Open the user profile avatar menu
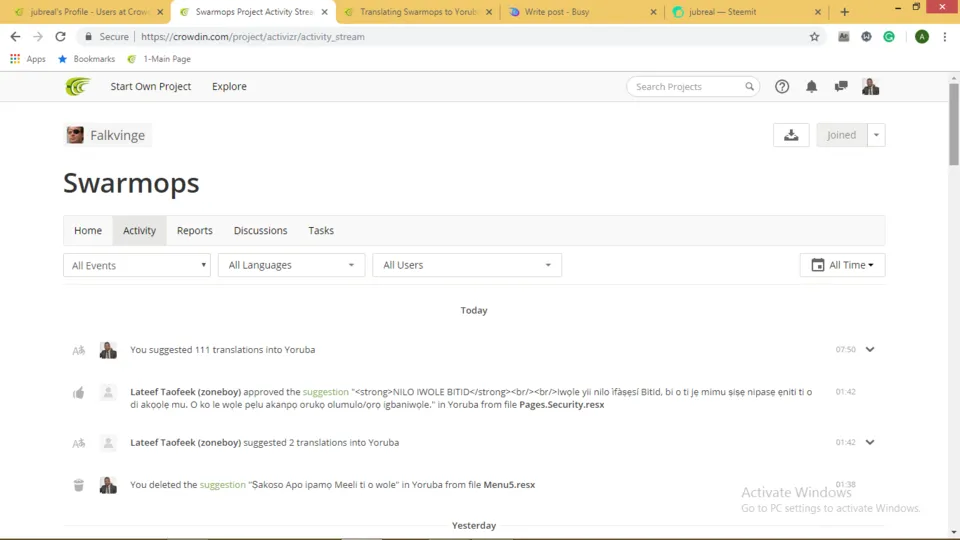This screenshot has height=540, width=960. click(870, 86)
